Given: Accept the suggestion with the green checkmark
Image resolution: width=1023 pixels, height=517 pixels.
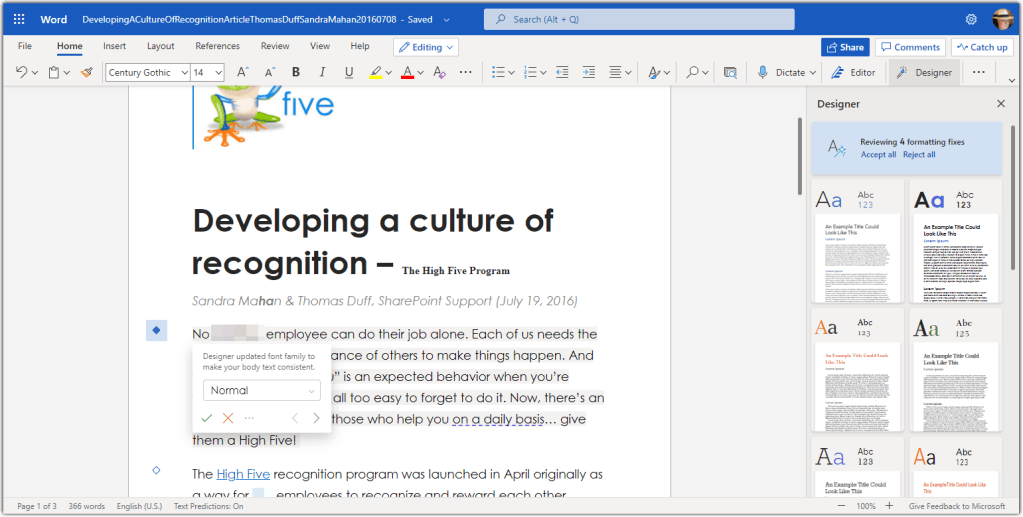Looking at the screenshot, I should coord(206,418).
